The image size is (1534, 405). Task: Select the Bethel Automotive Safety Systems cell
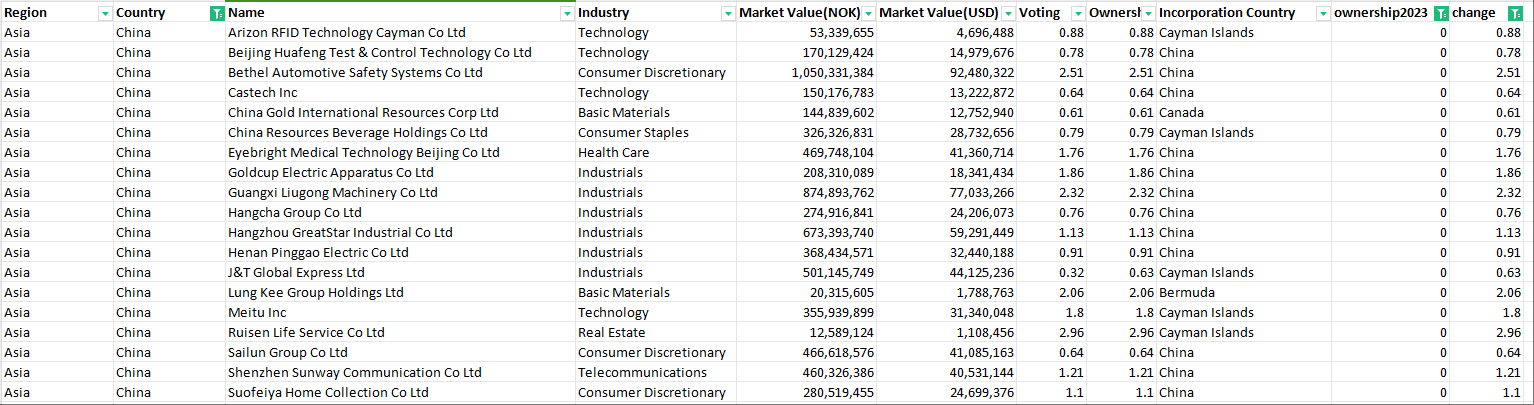[x=355, y=73]
